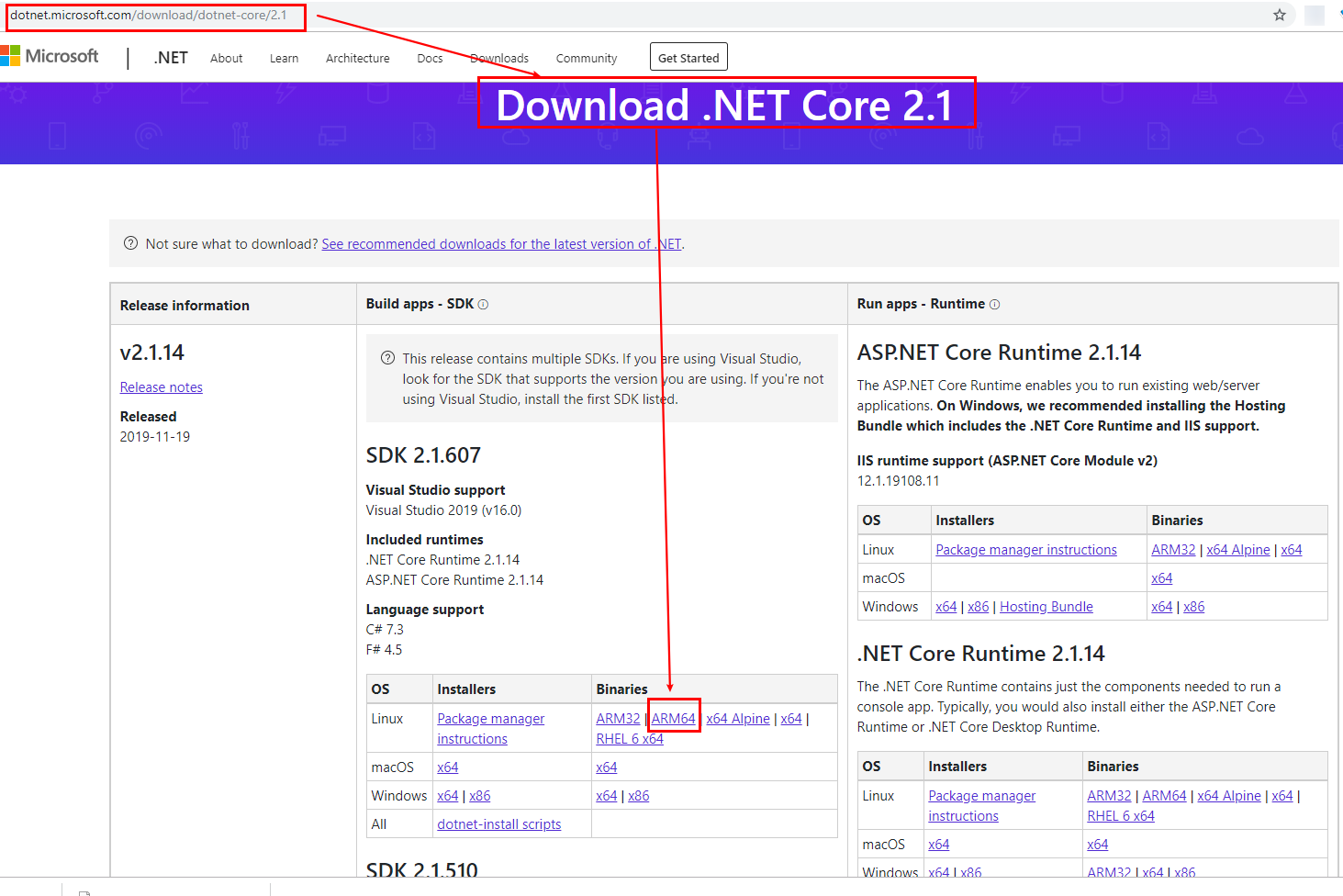Focus the browser address bar URL
This screenshot has width=1343, height=896.
149,15
